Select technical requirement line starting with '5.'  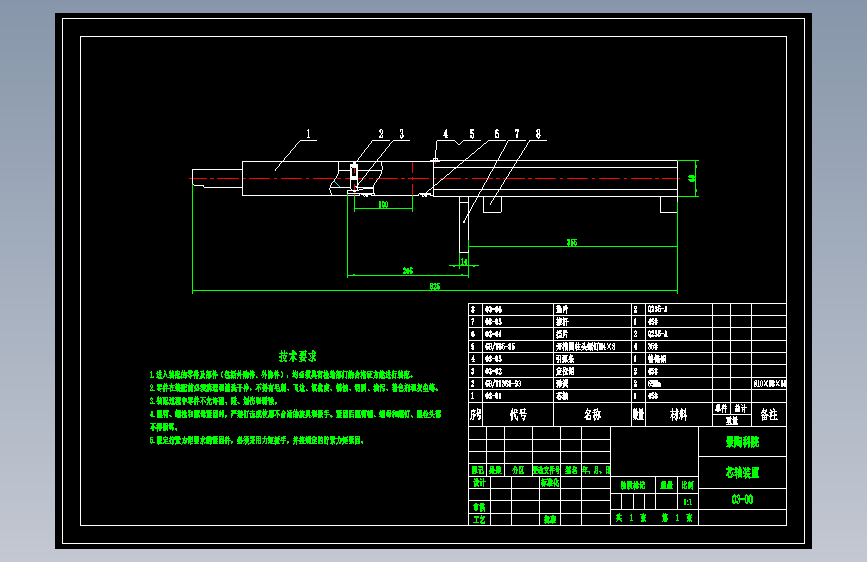pos(257,441)
